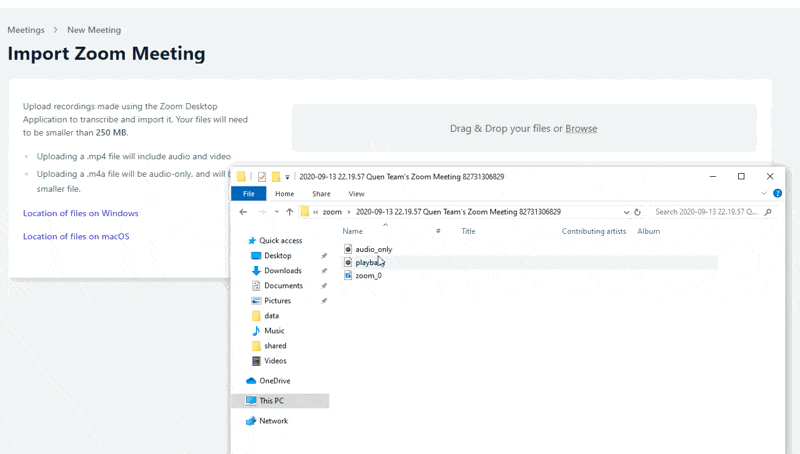Screen dimensions: 800x454
Task: Go back in File Explorer
Action: 243,212
